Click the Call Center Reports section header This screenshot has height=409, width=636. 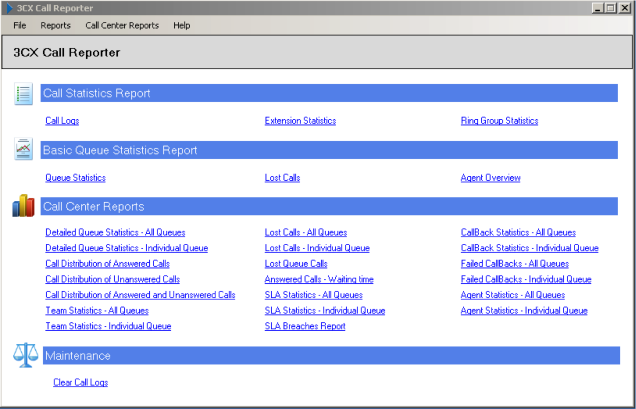click(x=329, y=206)
